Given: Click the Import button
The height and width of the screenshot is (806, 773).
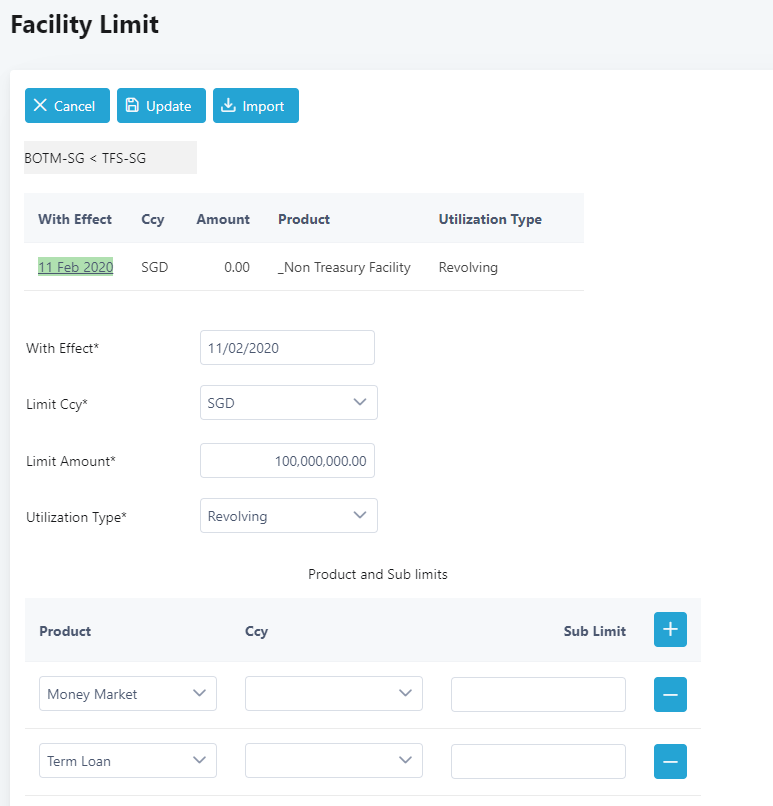Looking at the screenshot, I should point(255,106).
